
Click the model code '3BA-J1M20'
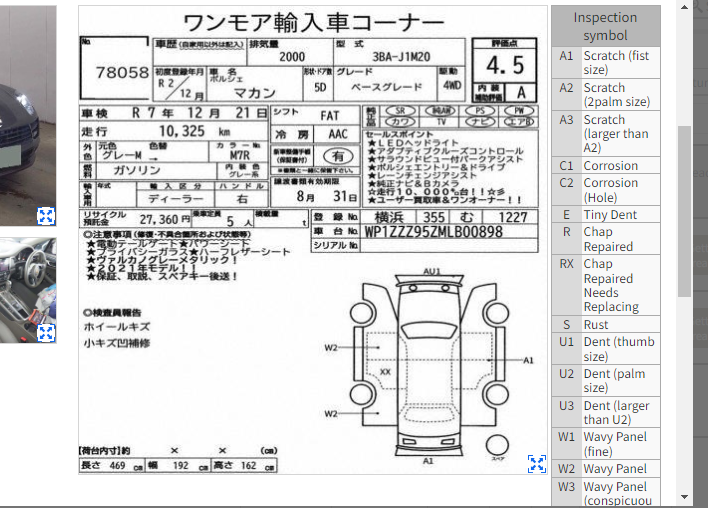[x=401, y=57]
